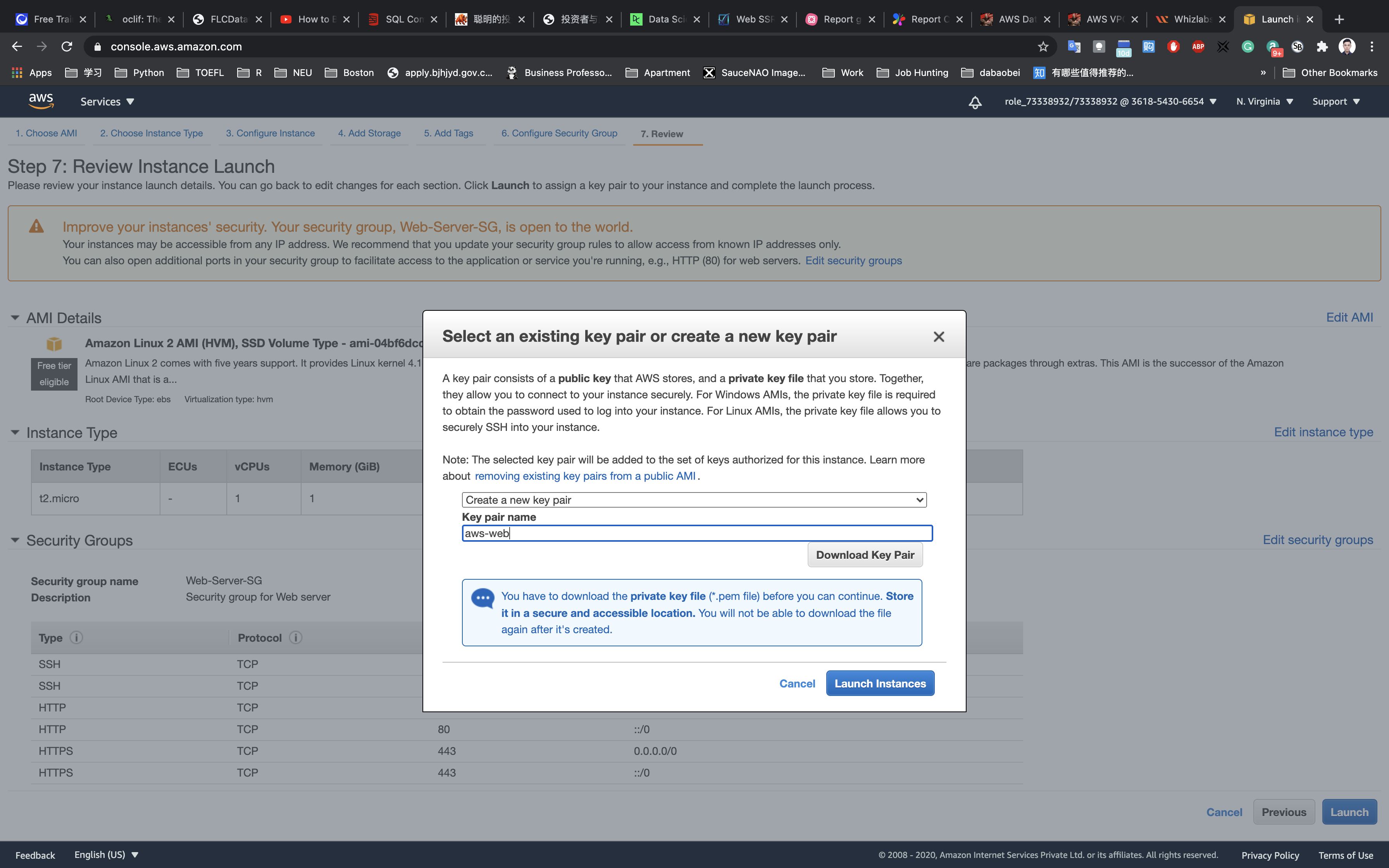The width and height of the screenshot is (1389, 868).
Task: Click the Protocol column info icon
Action: tap(296, 638)
